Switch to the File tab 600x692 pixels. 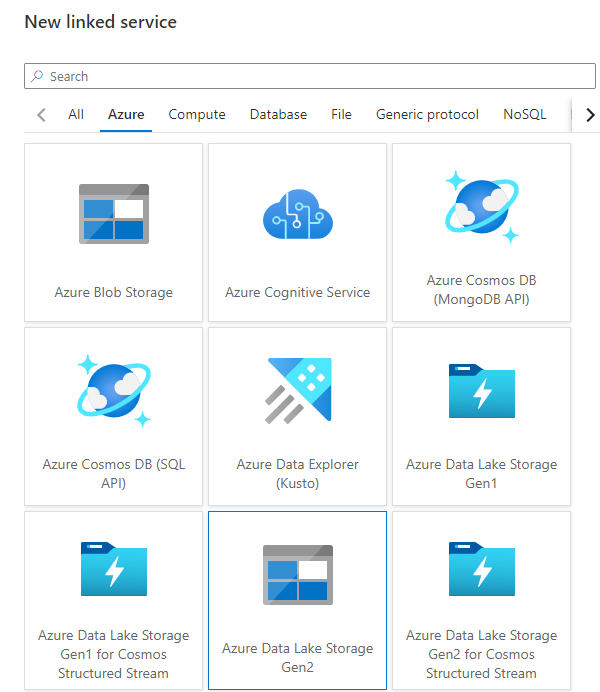pyautogui.click(x=341, y=115)
